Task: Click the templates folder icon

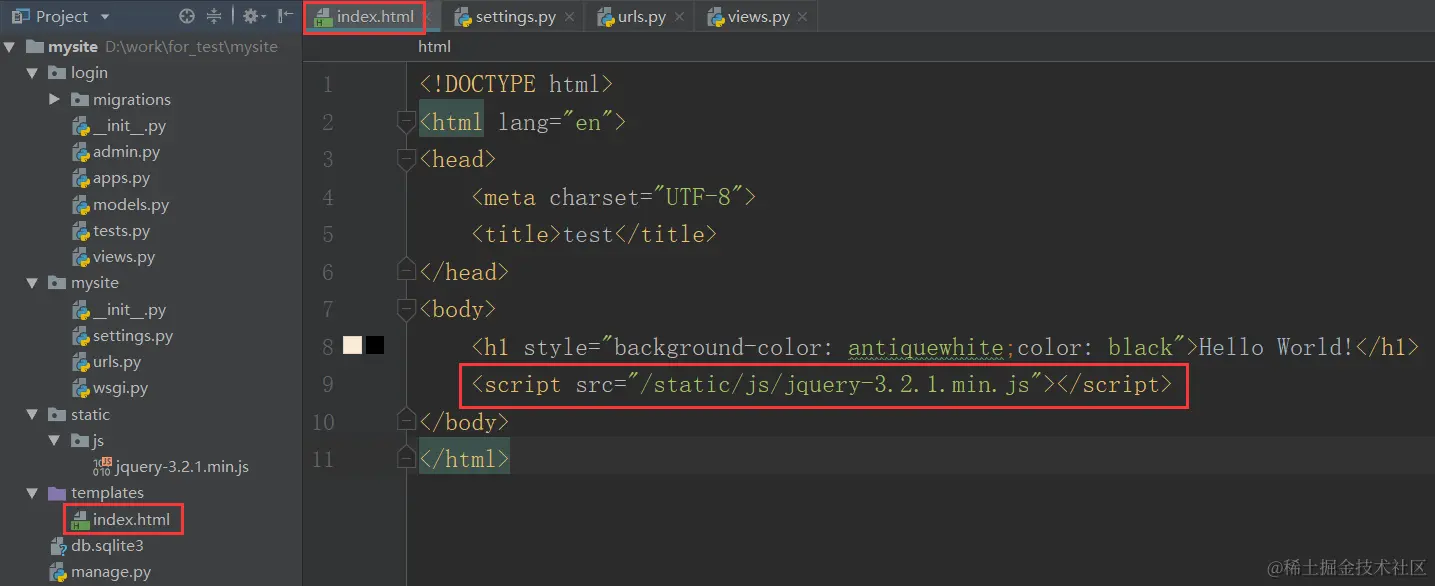Action: pyautogui.click(x=58, y=493)
